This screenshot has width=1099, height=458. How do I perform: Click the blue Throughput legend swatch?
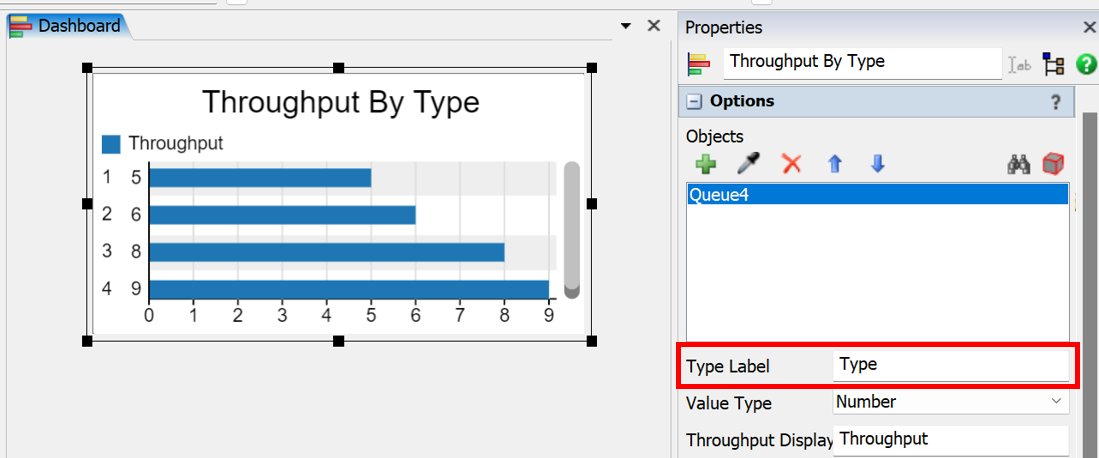point(111,144)
